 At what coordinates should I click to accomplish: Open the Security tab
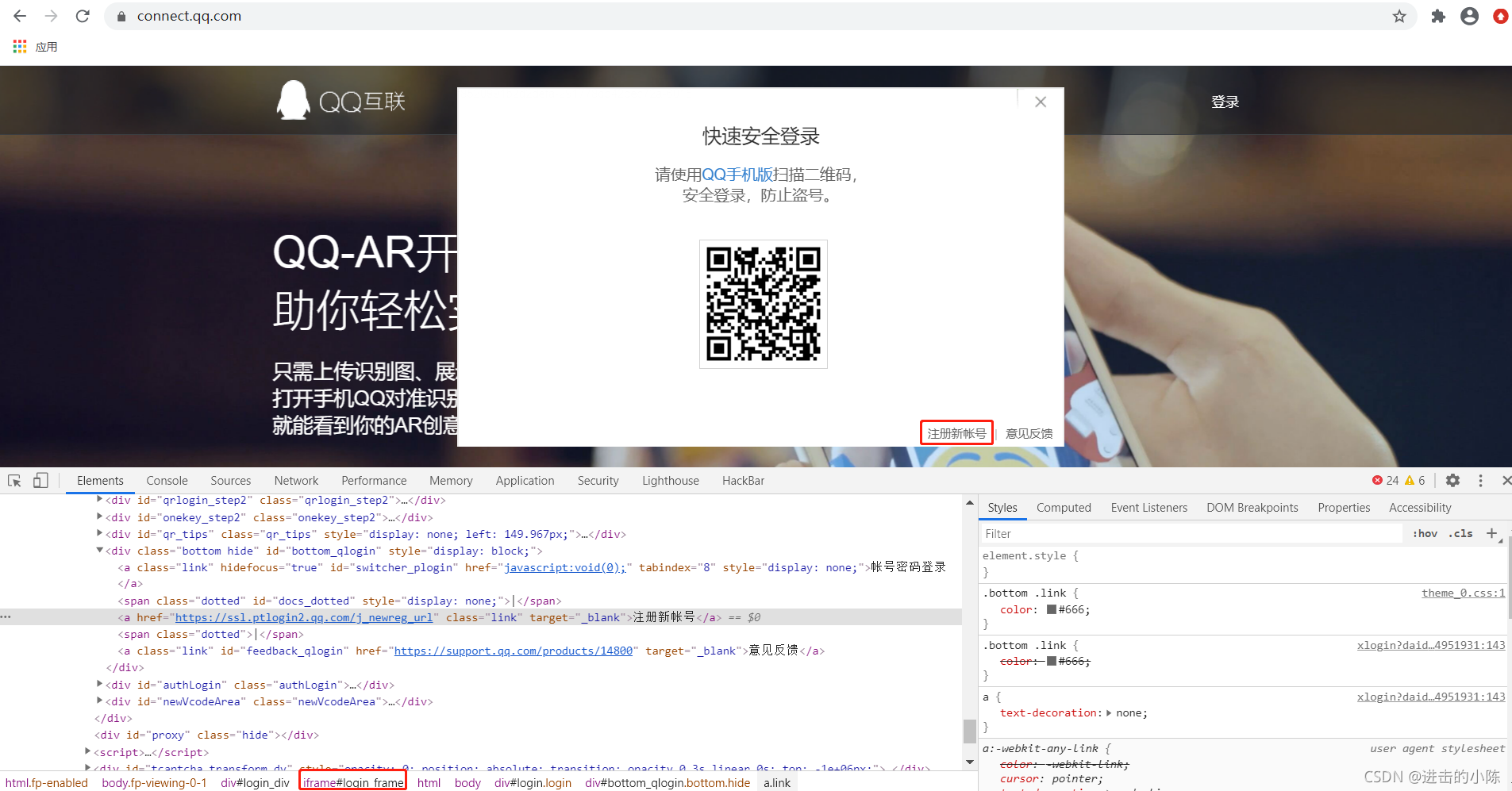pos(598,480)
